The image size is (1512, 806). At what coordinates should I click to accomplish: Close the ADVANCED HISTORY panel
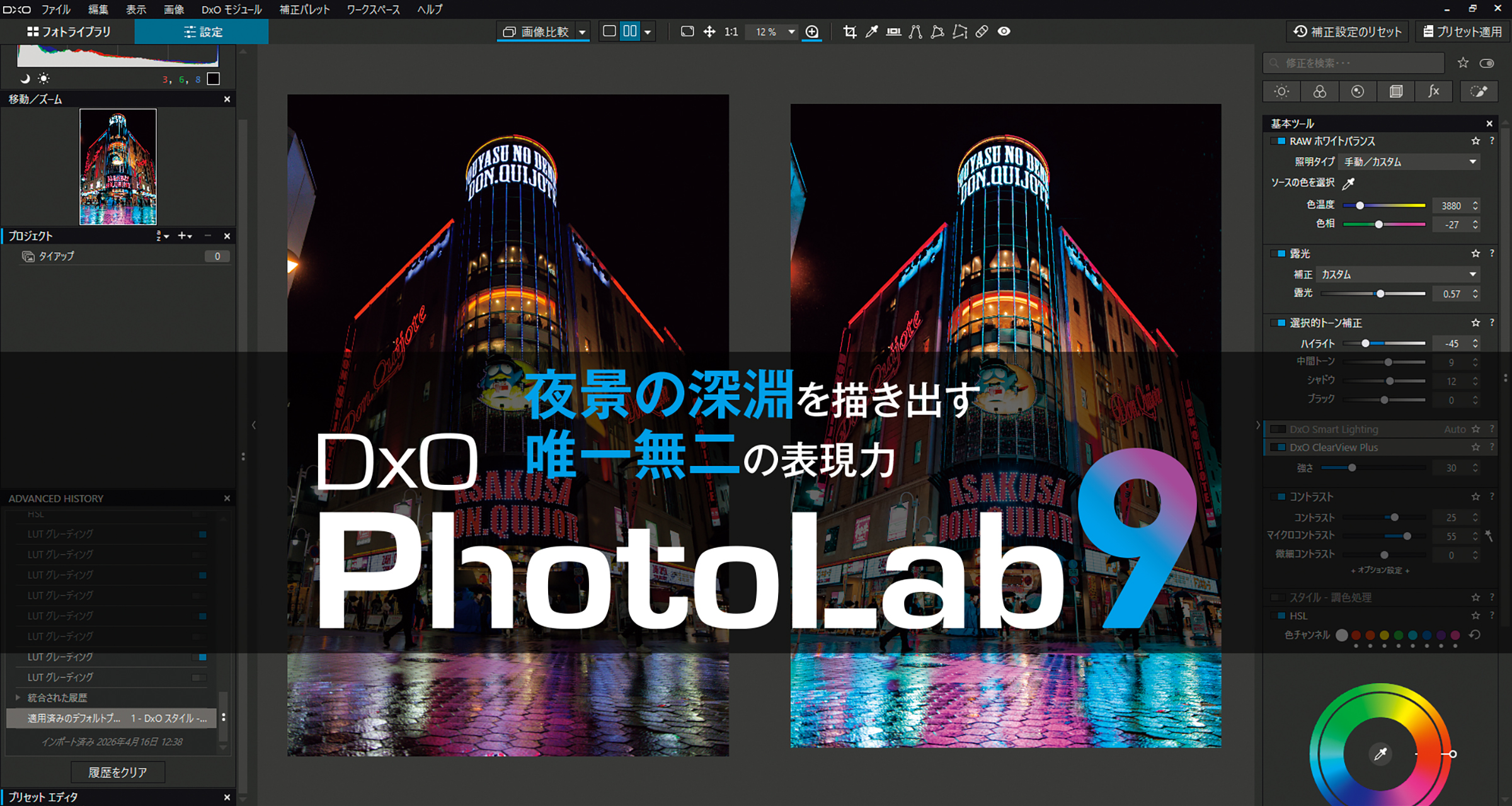pos(227,498)
